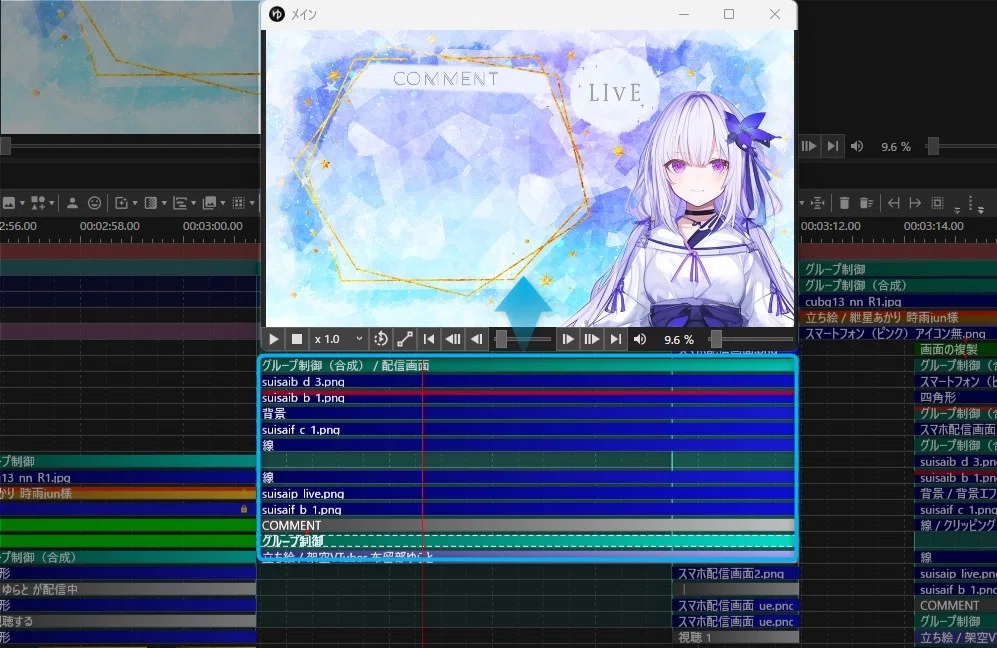Step back one frame in the メイン preview
997x648 pixels.
(476, 339)
